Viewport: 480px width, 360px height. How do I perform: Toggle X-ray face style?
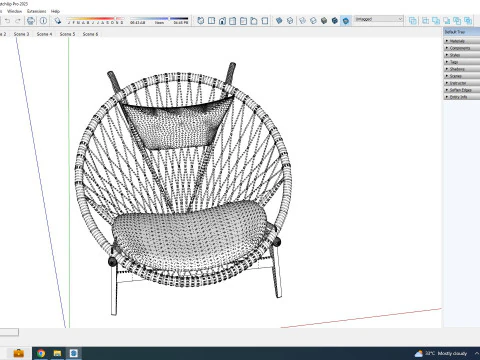[x=279, y=21]
